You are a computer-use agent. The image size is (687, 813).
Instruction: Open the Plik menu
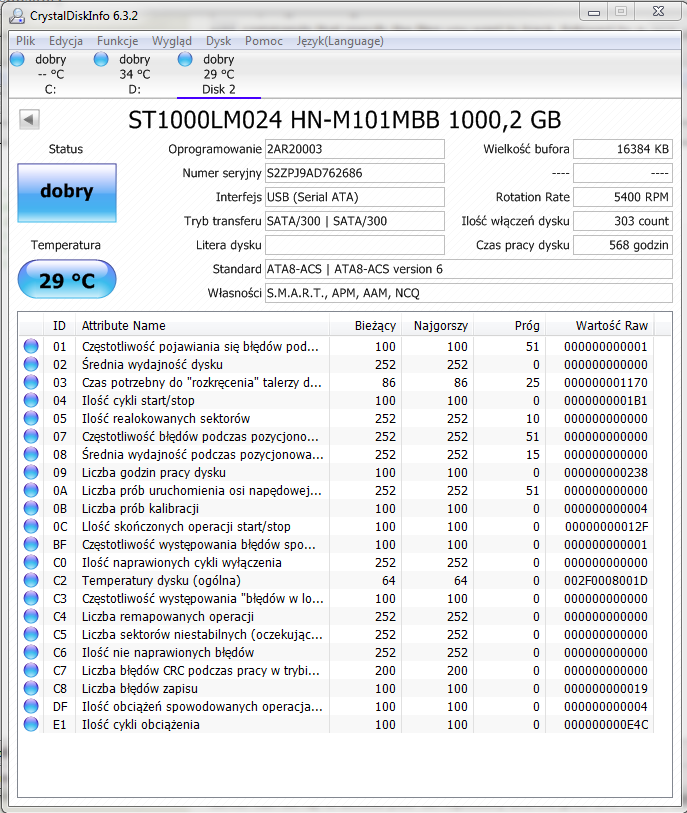pos(25,41)
